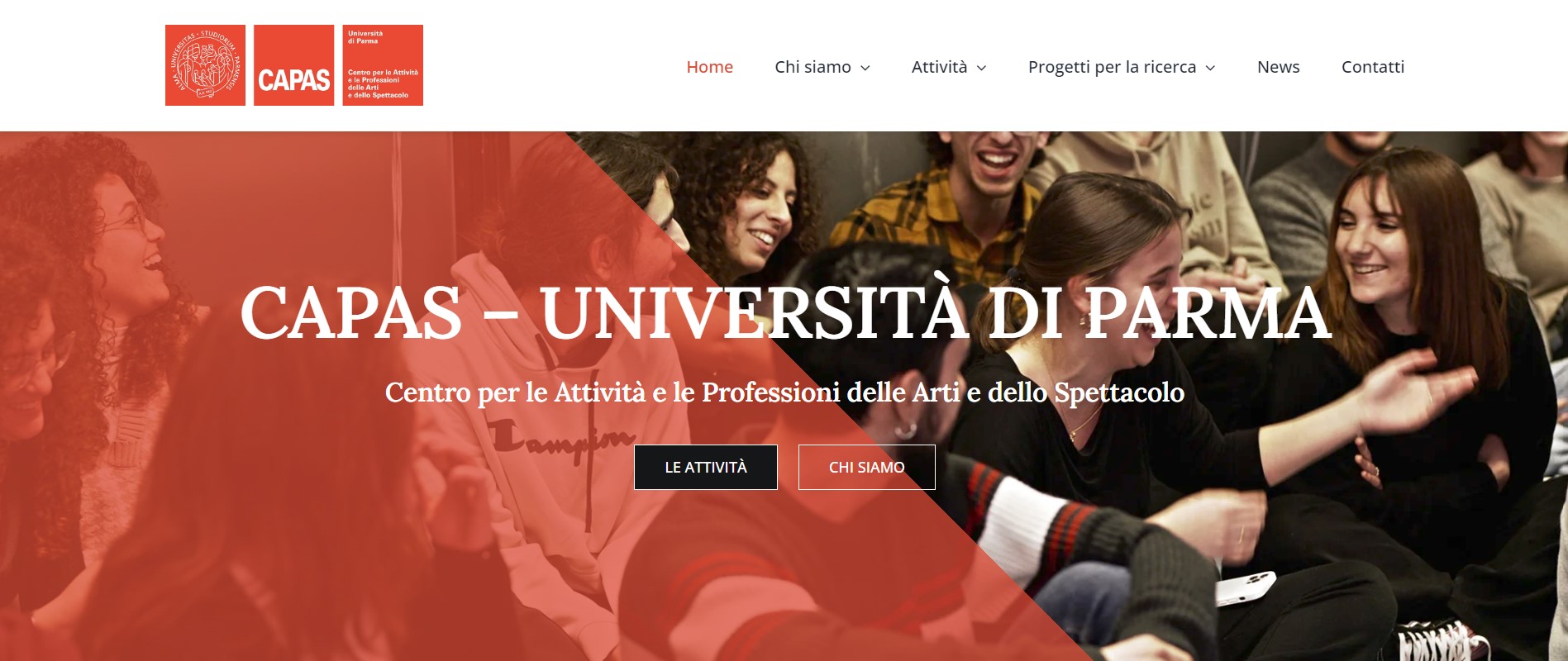Click the Centro per le Attività subtitle text
The image size is (1568, 661).
[784, 392]
